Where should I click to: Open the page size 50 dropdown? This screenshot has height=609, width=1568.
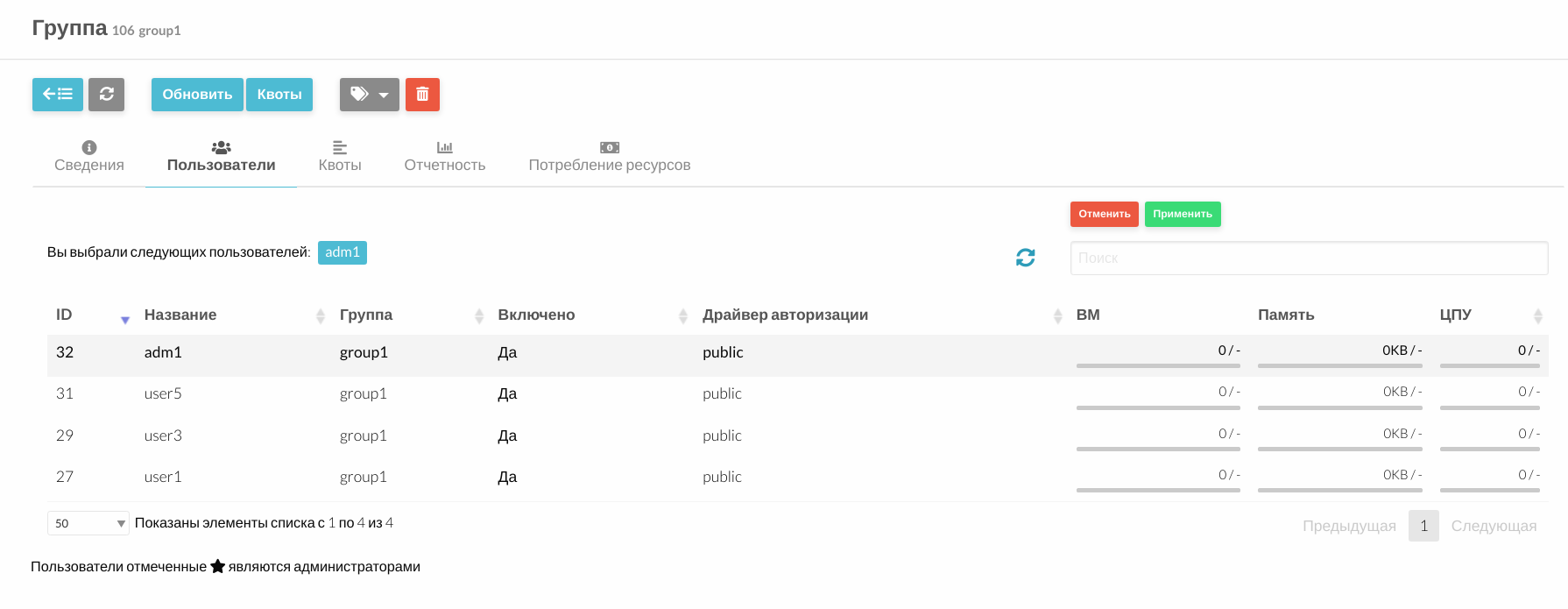tap(88, 523)
